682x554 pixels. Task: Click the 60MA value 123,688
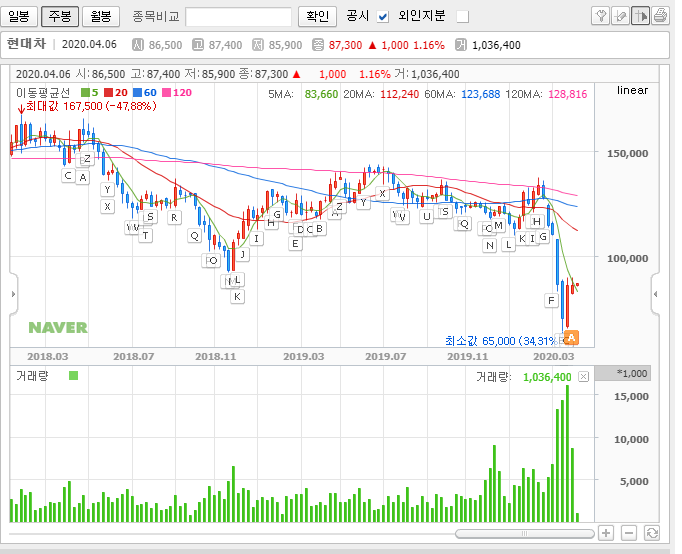pyautogui.click(x=481, y=94)
